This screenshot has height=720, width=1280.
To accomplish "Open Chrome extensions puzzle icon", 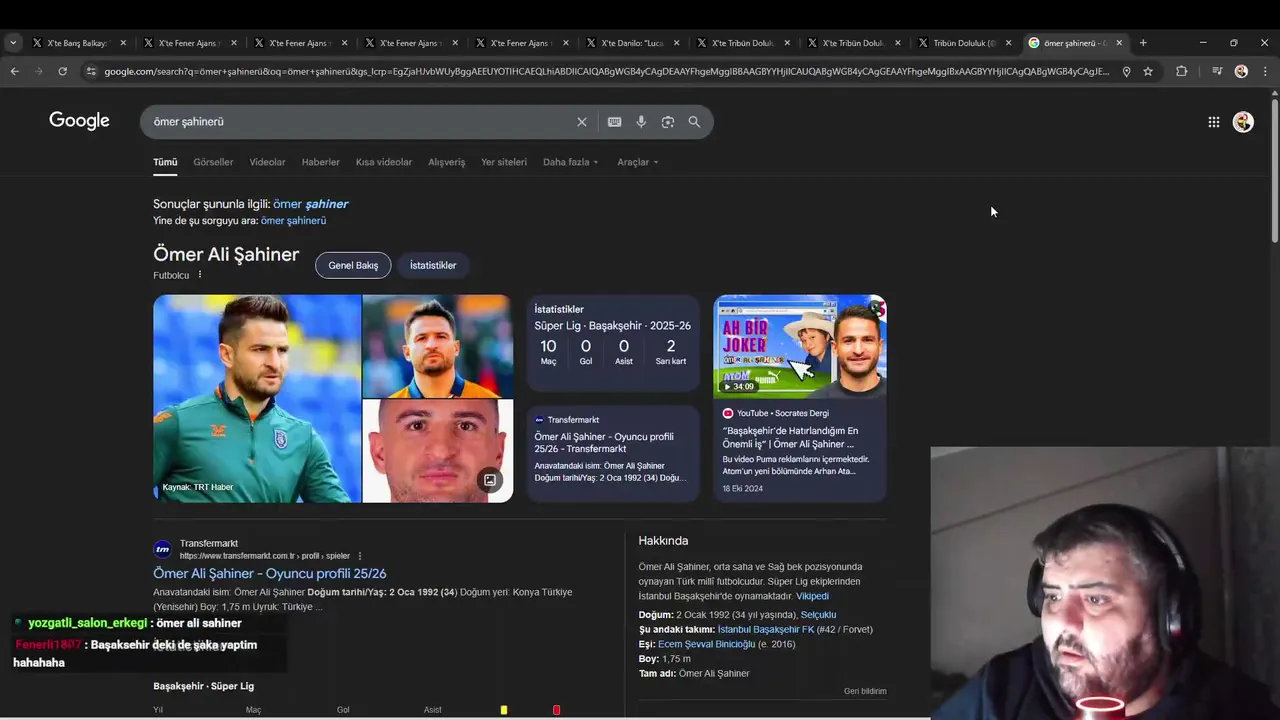I will [x=1181, y=71].
